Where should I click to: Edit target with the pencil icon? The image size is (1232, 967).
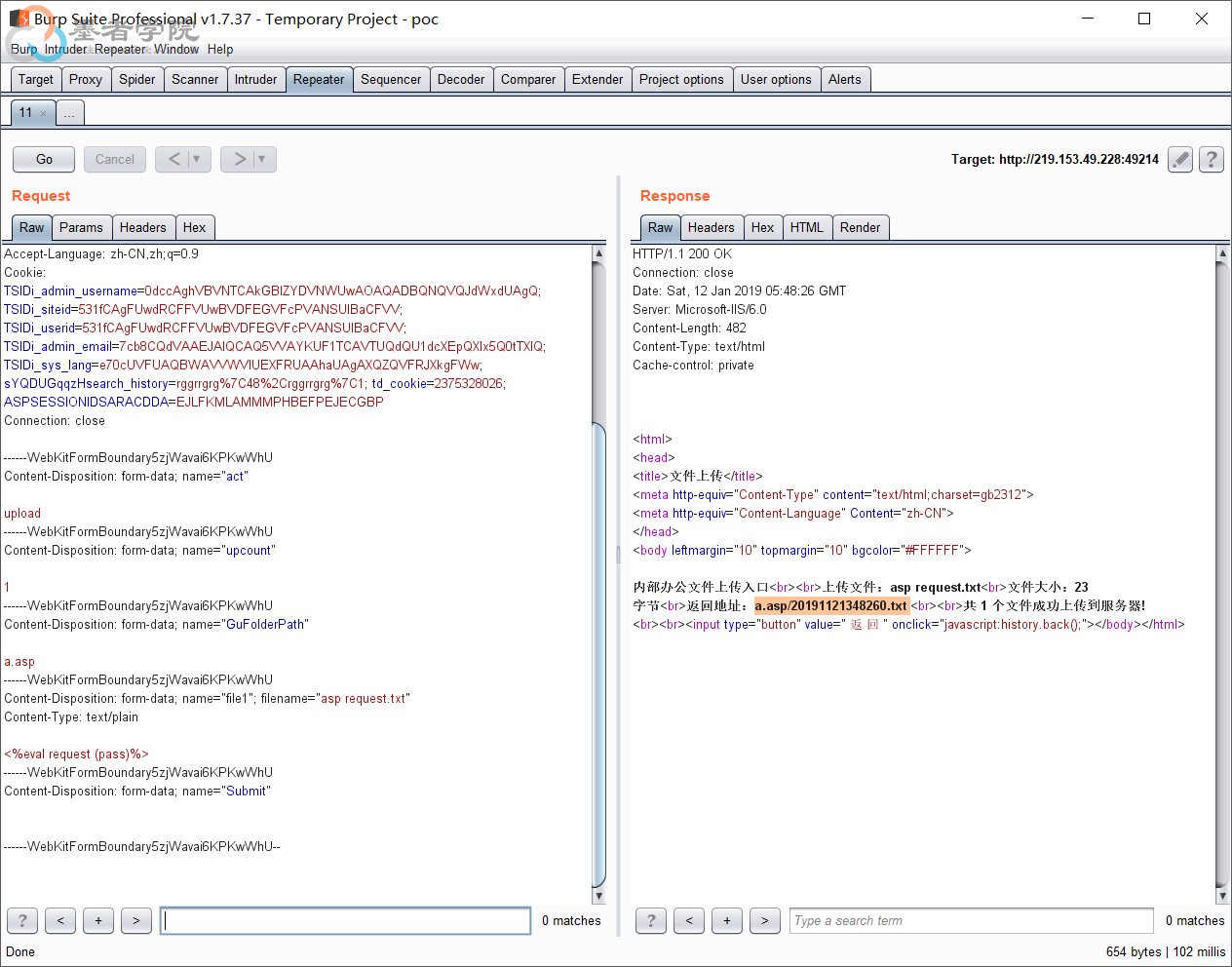1180,159
